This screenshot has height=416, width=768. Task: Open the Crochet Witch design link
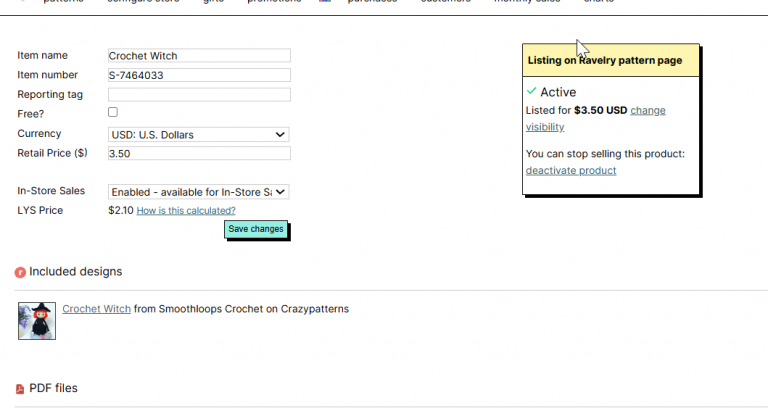[96, 309]
